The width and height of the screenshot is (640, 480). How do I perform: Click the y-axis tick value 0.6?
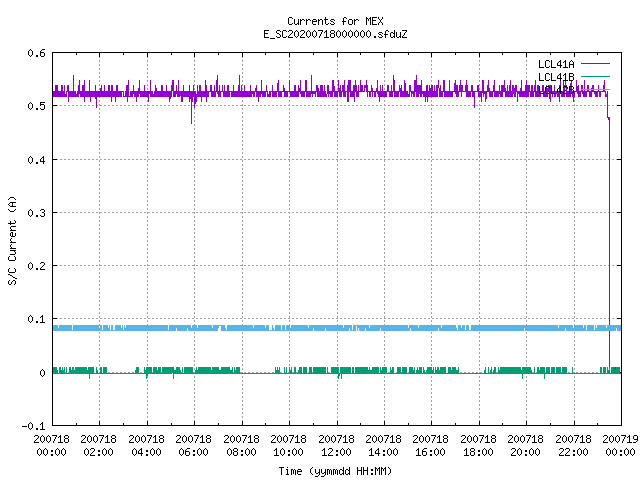[x=36, y=53]
